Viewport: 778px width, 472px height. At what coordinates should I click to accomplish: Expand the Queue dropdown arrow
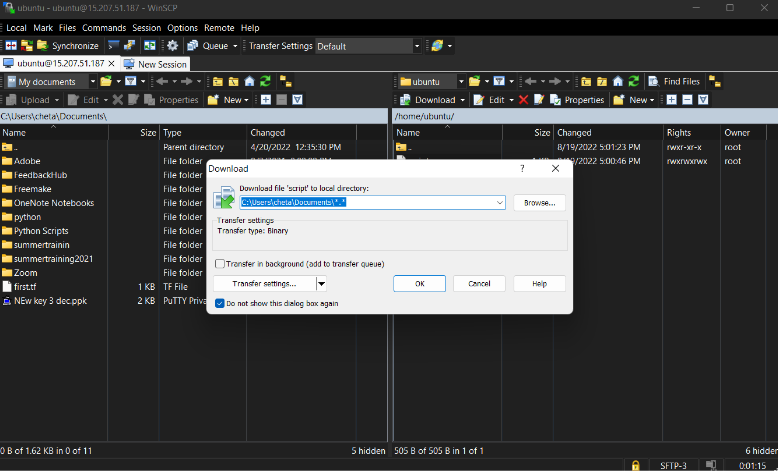(235, 46)
